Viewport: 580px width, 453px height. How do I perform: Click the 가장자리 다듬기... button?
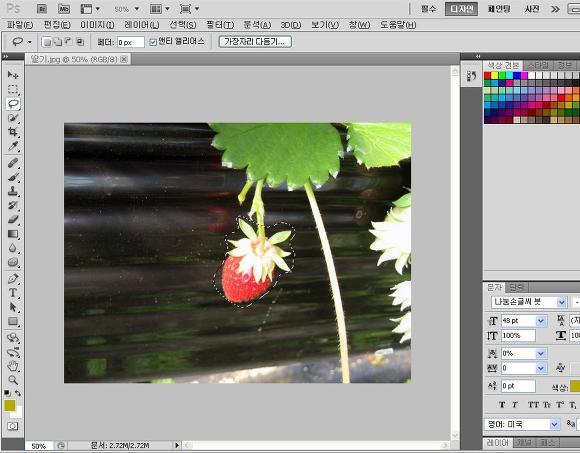(255, 41)
